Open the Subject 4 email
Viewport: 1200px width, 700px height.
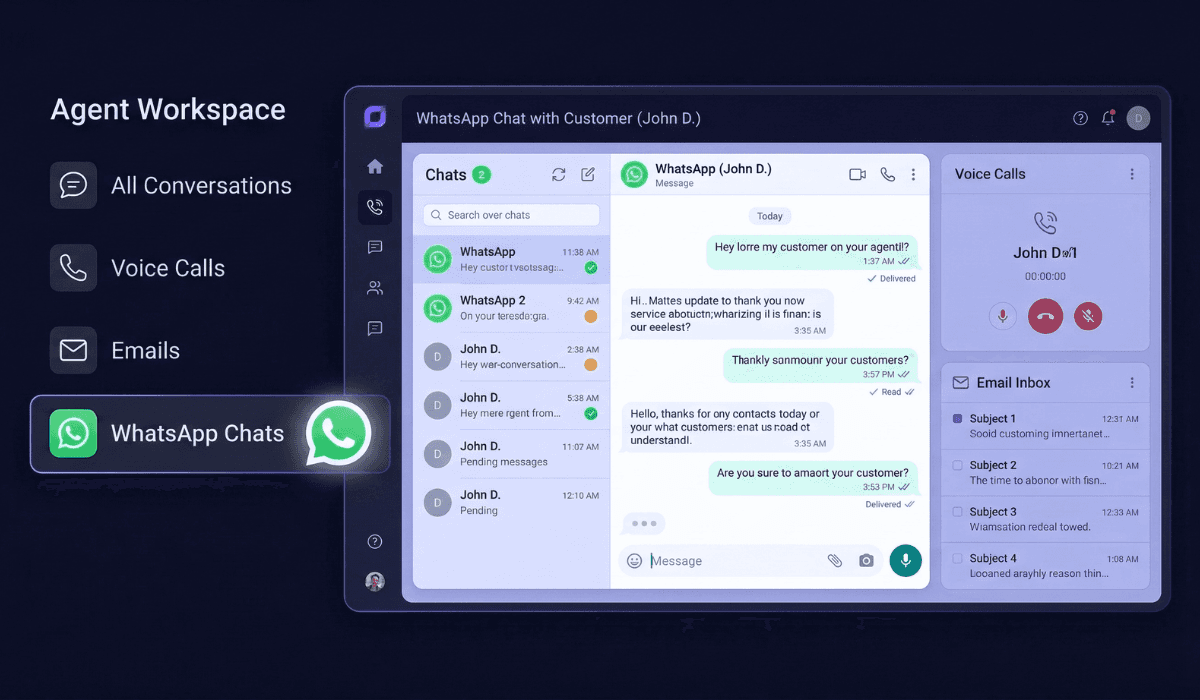(1045, 565)
